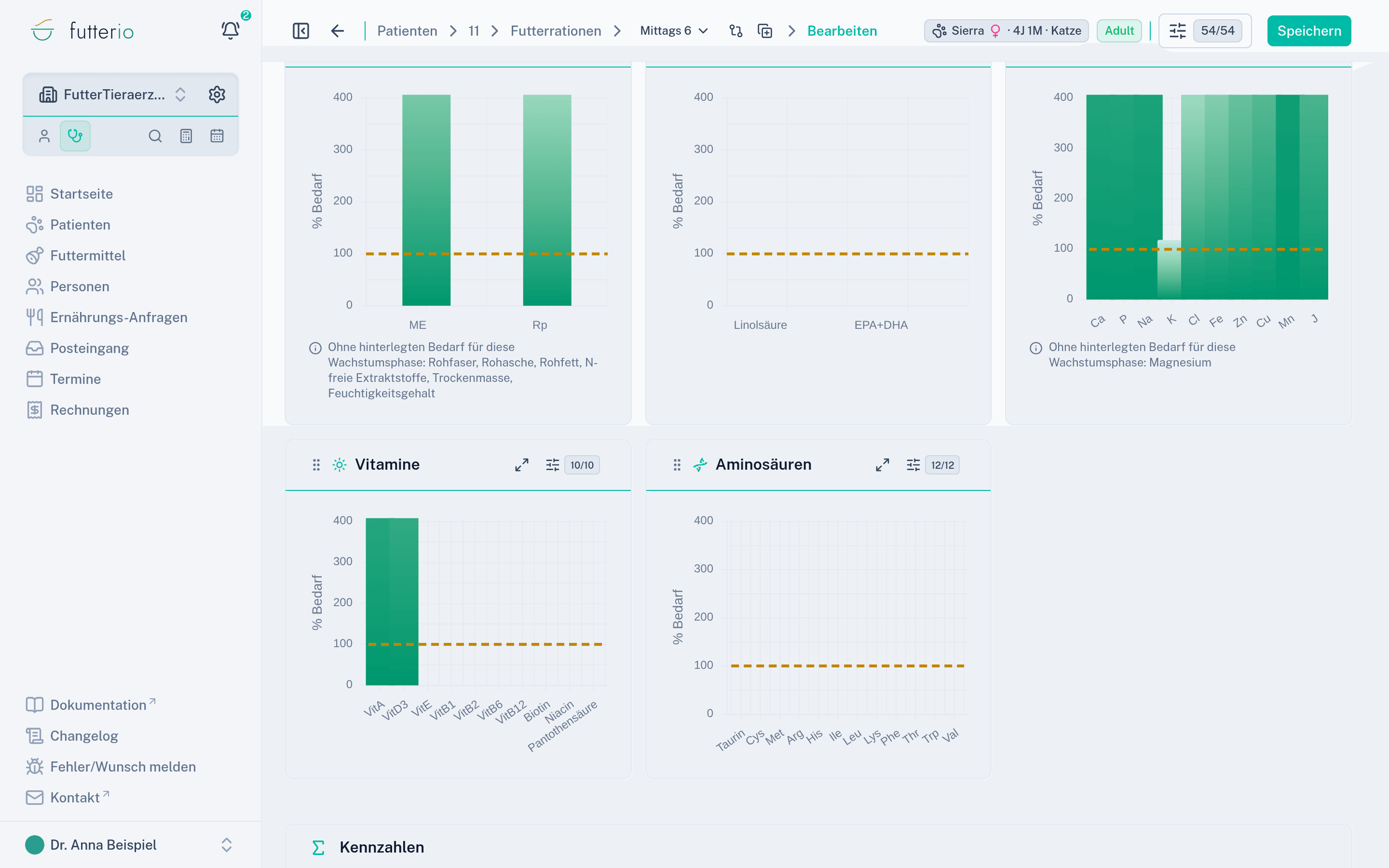
Task: Open the Mittags 6 ration dropdown
Action: (674, 31)
